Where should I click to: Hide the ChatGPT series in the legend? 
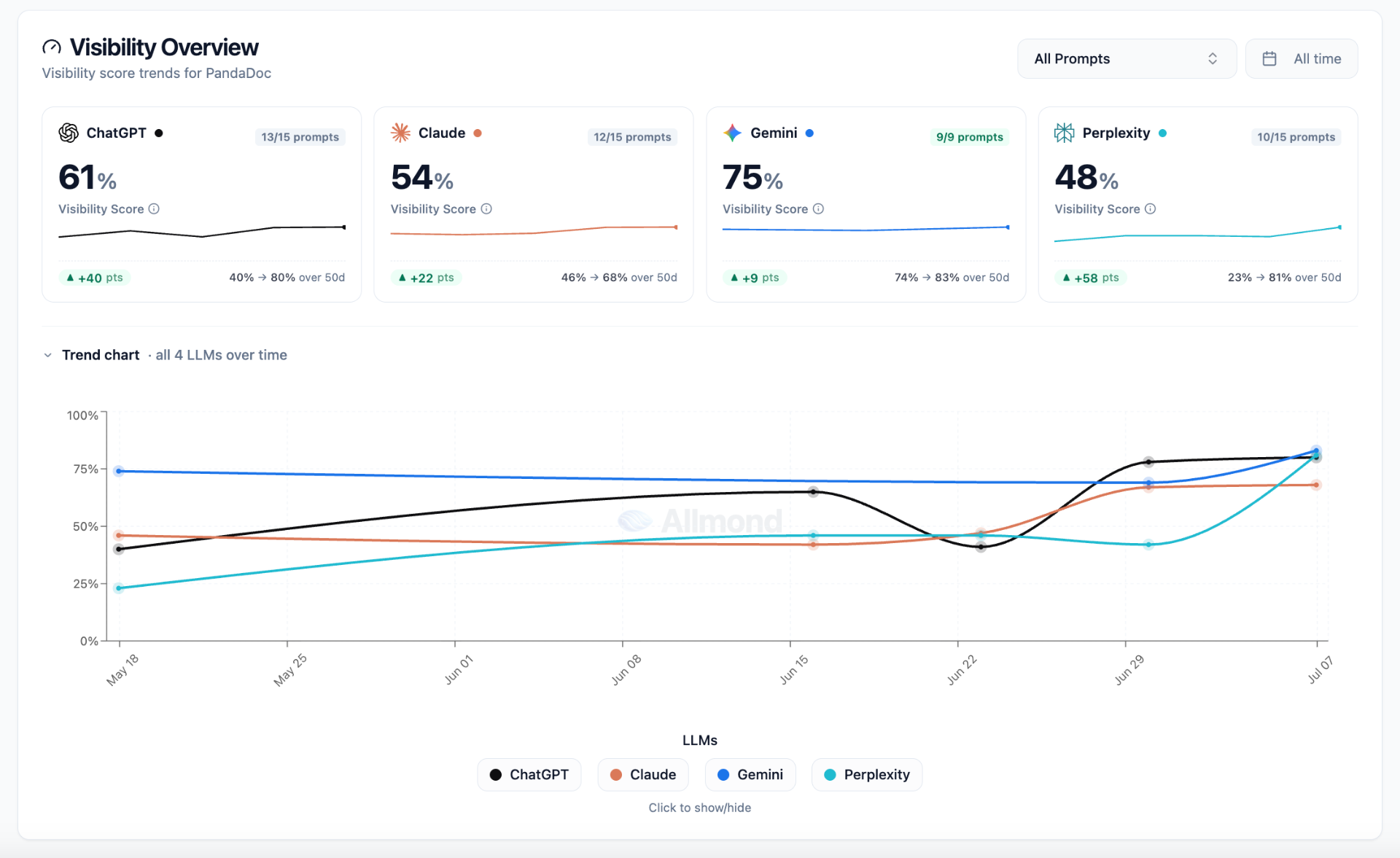coord(529,775)
